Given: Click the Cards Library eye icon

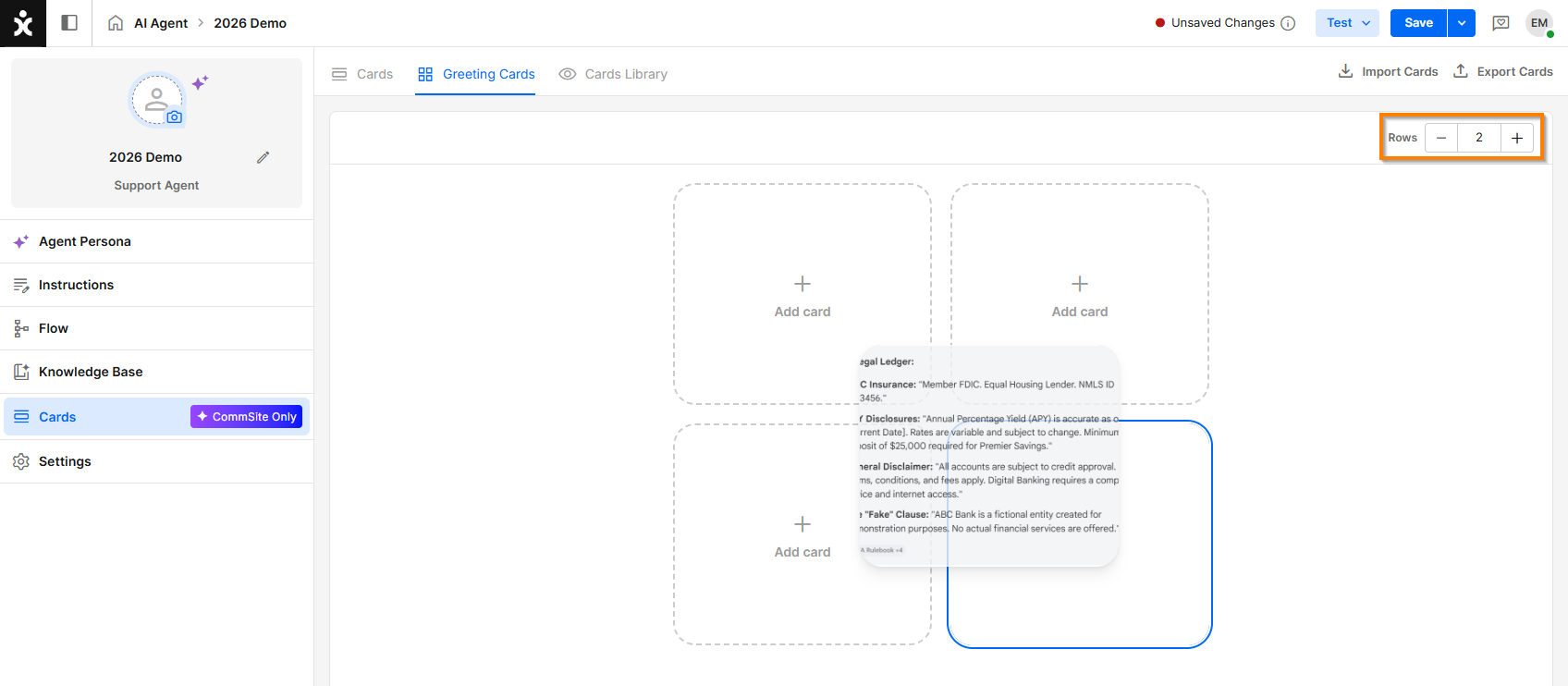Looking at the screenshot, I should point(568,74).
